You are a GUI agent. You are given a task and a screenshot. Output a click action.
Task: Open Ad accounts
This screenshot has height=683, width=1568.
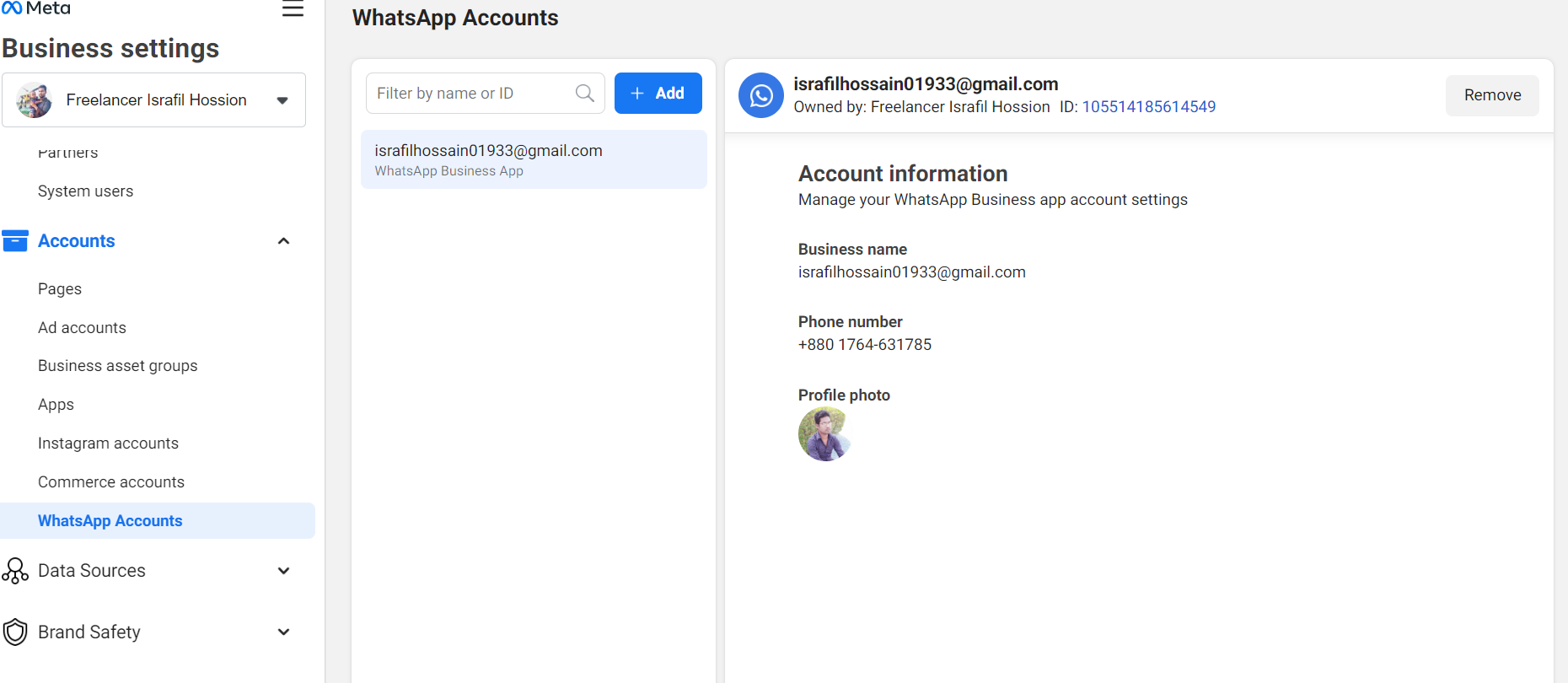[x=82, y=328]
